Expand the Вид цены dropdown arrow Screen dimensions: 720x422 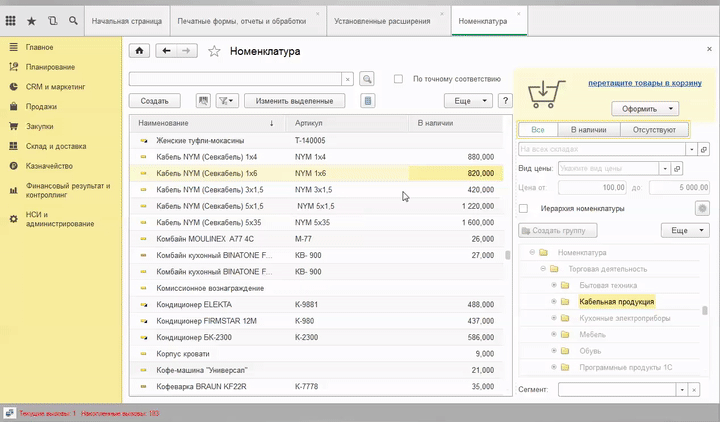point(665,169)
